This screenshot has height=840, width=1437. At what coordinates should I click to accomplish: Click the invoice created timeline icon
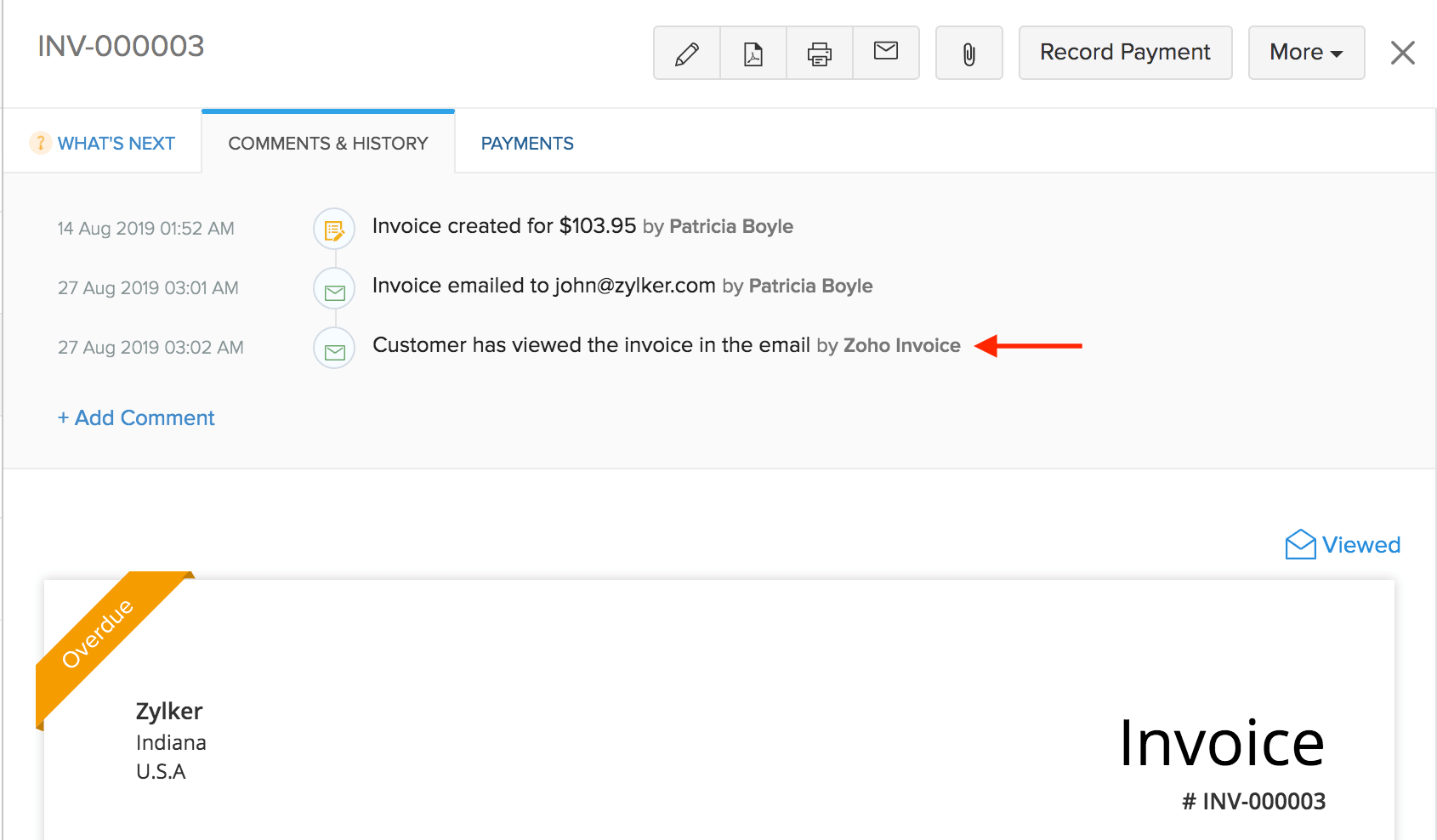(x=333, y=228)
